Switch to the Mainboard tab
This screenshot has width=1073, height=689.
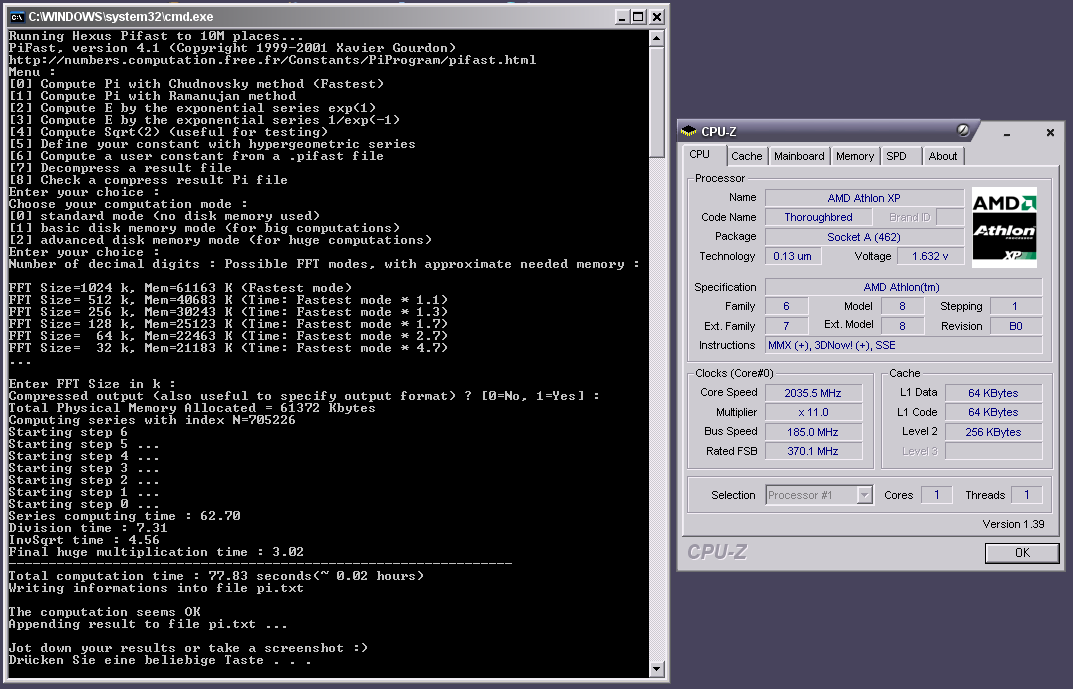[x=799, y=156]
